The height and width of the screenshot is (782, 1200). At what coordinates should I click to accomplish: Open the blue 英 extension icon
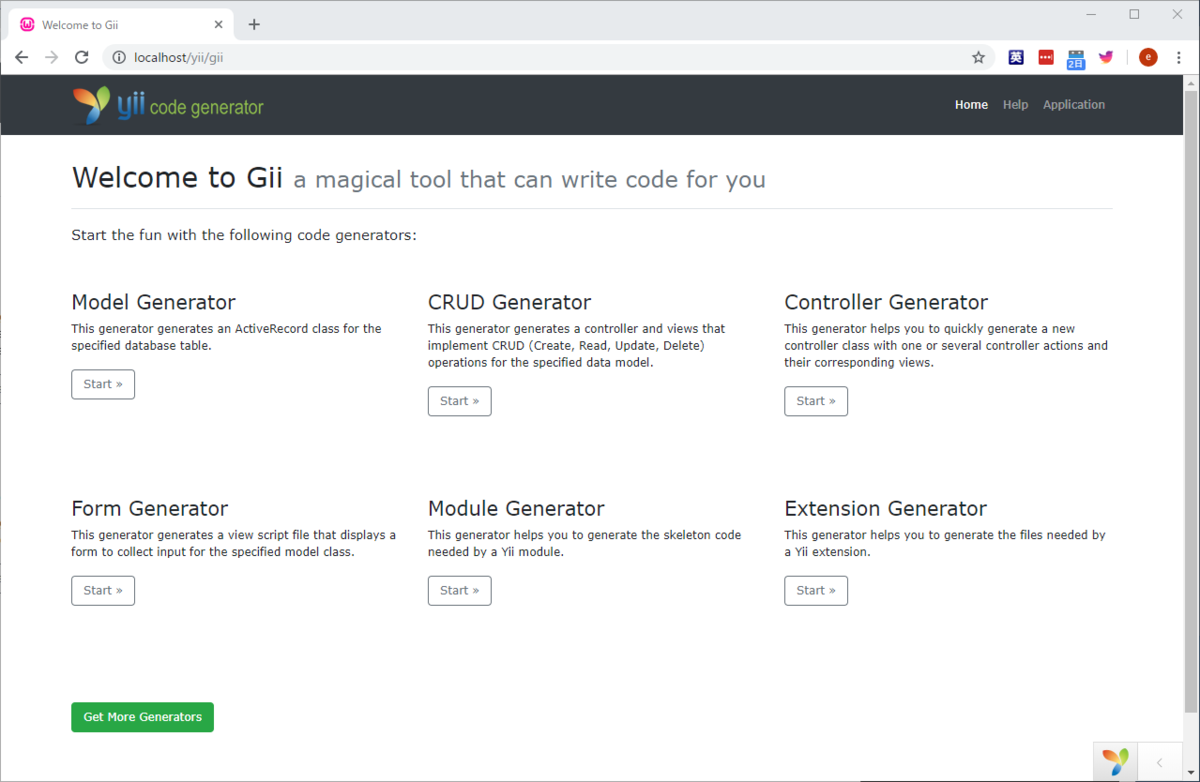pos(1016,57)
